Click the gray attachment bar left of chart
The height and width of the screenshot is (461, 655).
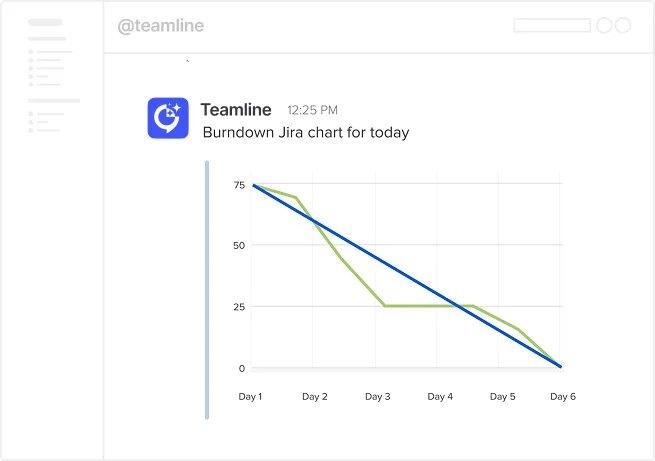pos(207,290)
